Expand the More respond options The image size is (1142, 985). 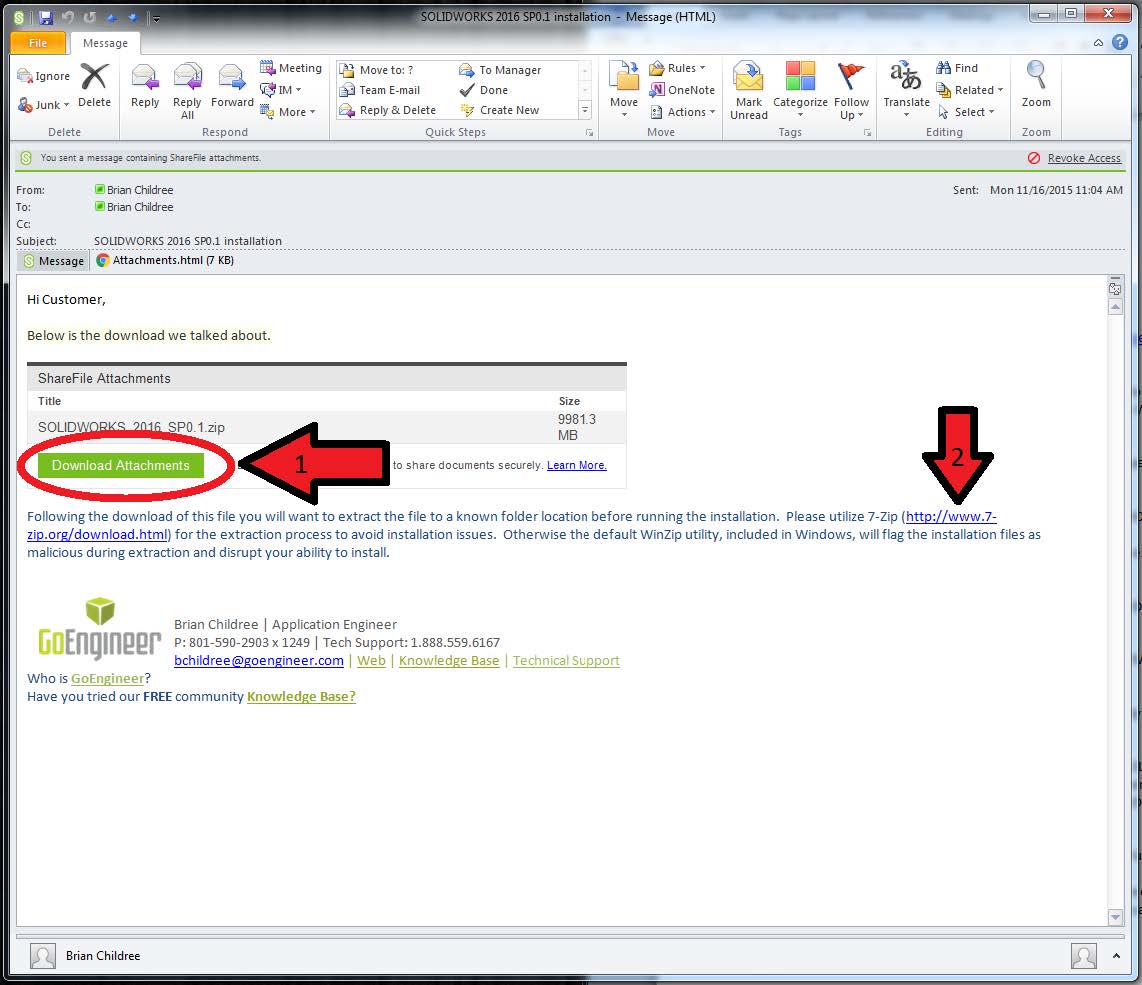point(288,111)
